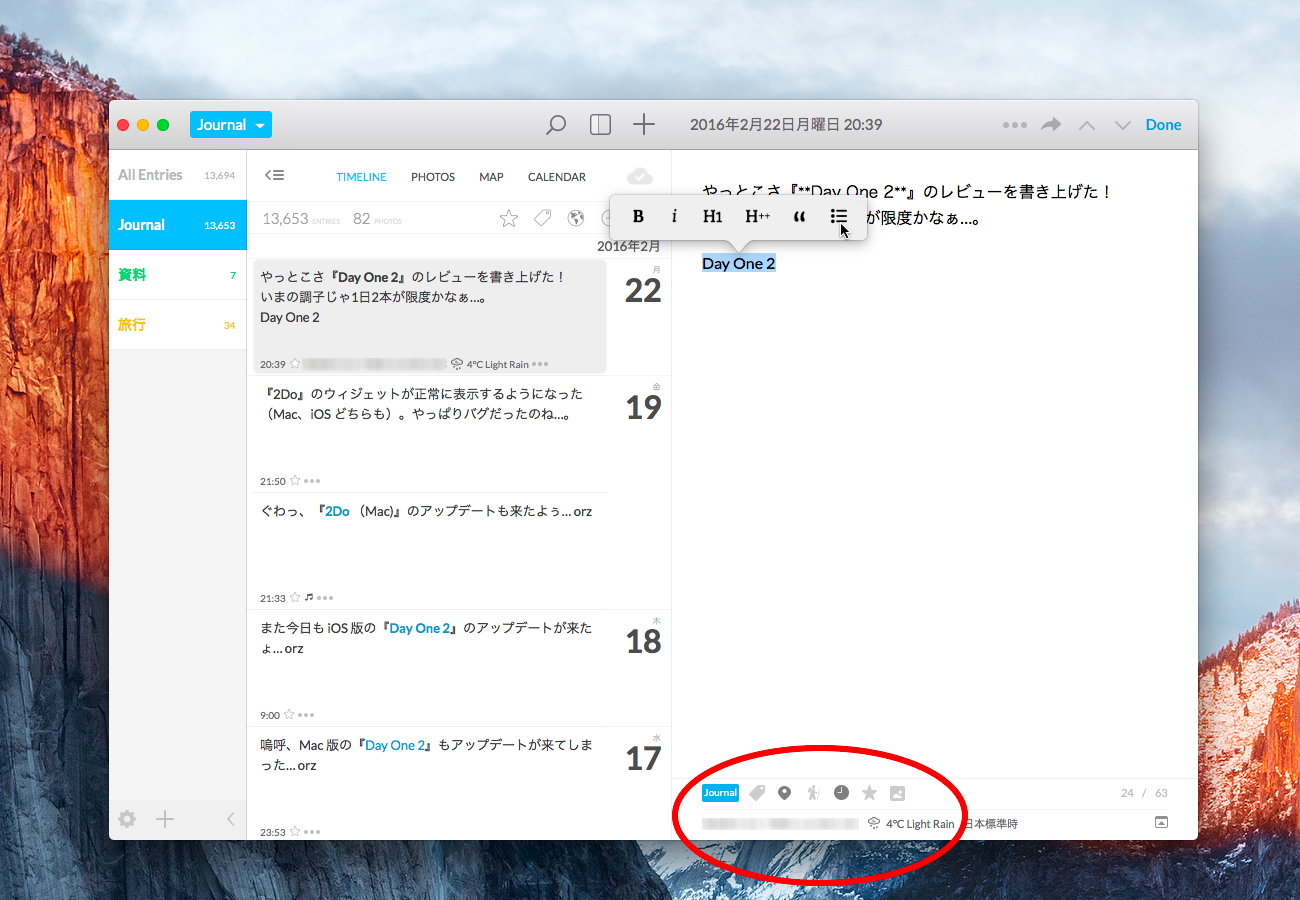Set activity with the footer hiker icon

pyautogui.click(x=813, y=793)
